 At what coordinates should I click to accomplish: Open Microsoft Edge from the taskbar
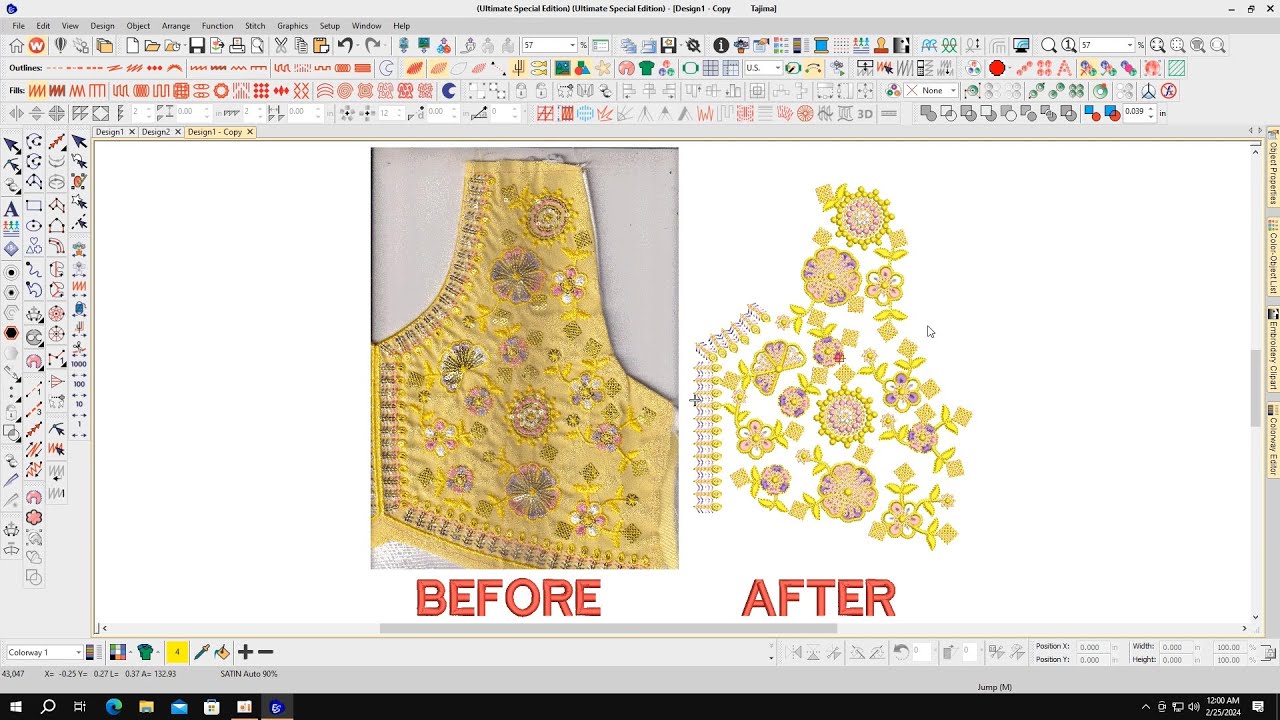(113, 707)
